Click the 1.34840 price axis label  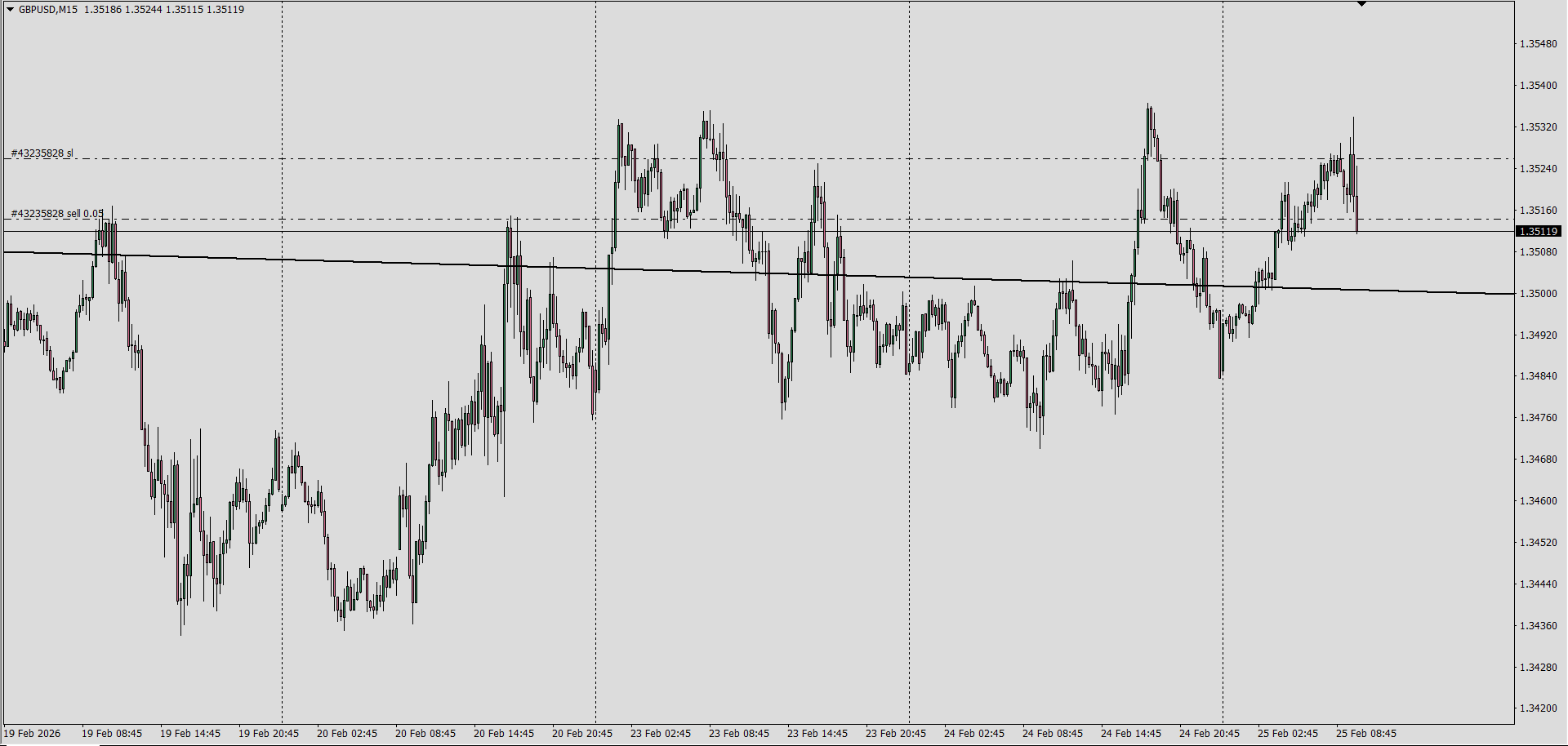[x=1538, y=376]
